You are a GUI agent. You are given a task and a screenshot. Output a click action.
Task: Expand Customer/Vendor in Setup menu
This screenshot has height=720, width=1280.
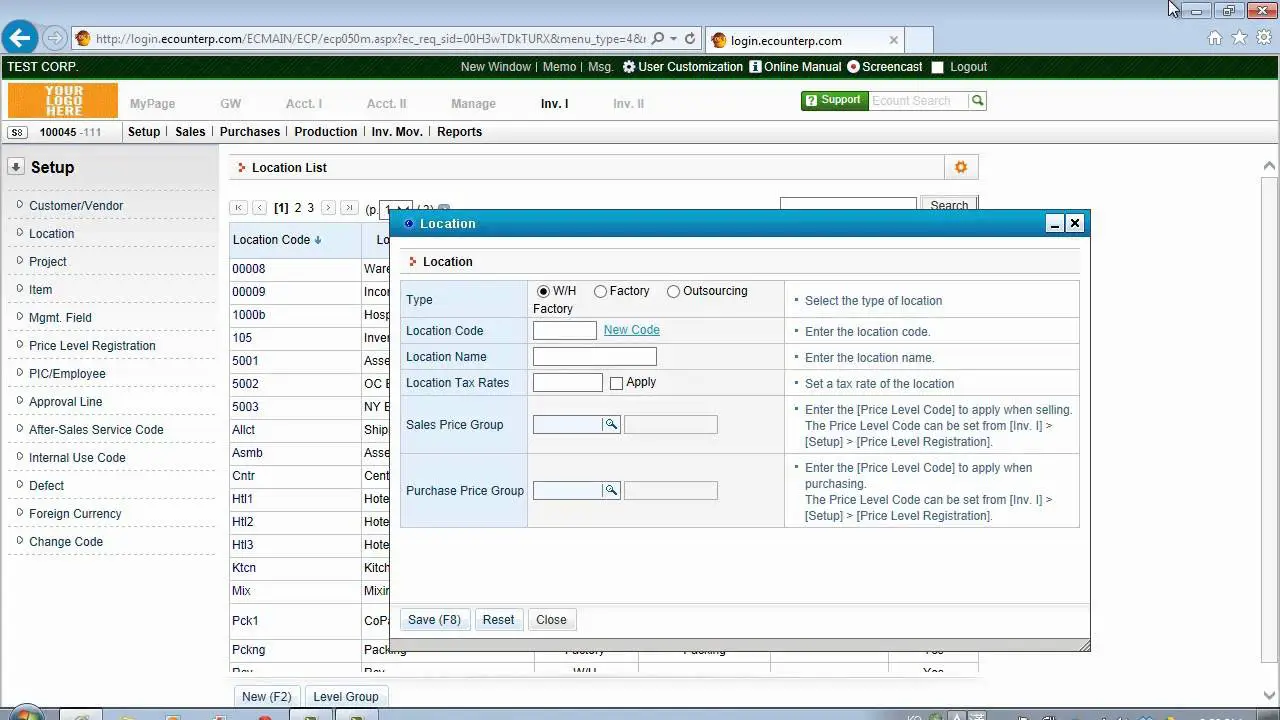[x=76, y=206]
